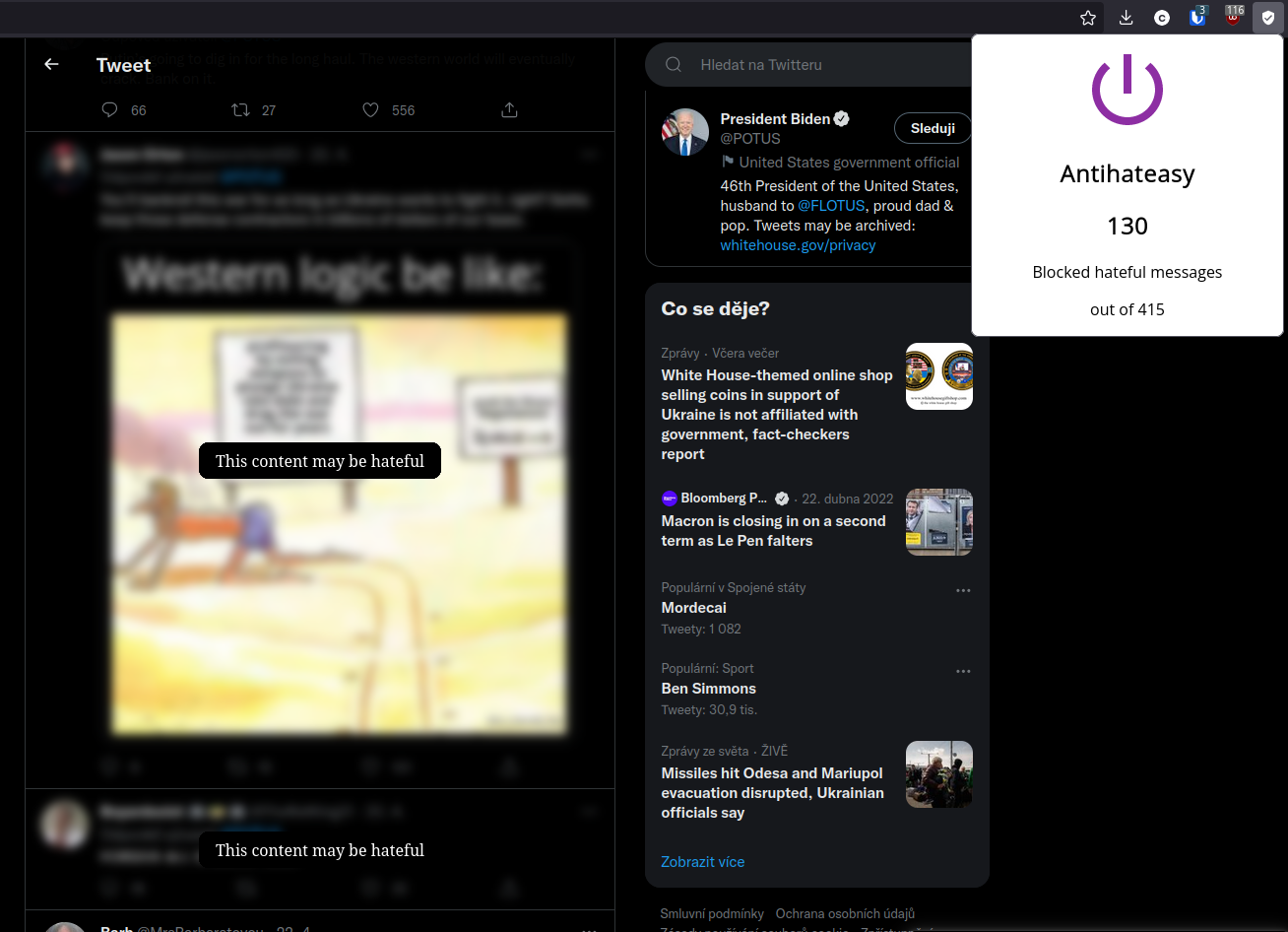The height and width of the screenshot is (932, 1288).
Task: Open replies via the 66 comments icon
Action: tap(110, 110)
